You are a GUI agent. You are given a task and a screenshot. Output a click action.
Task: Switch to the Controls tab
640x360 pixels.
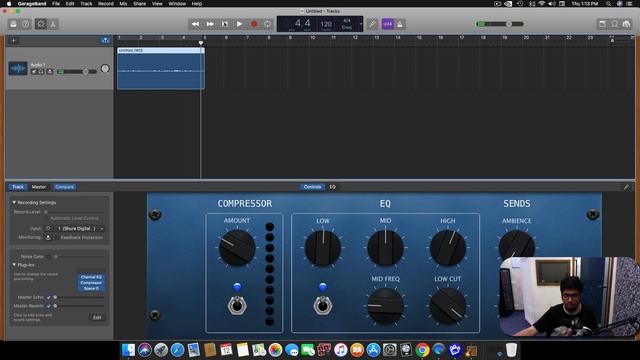click(x=312, y=187)
